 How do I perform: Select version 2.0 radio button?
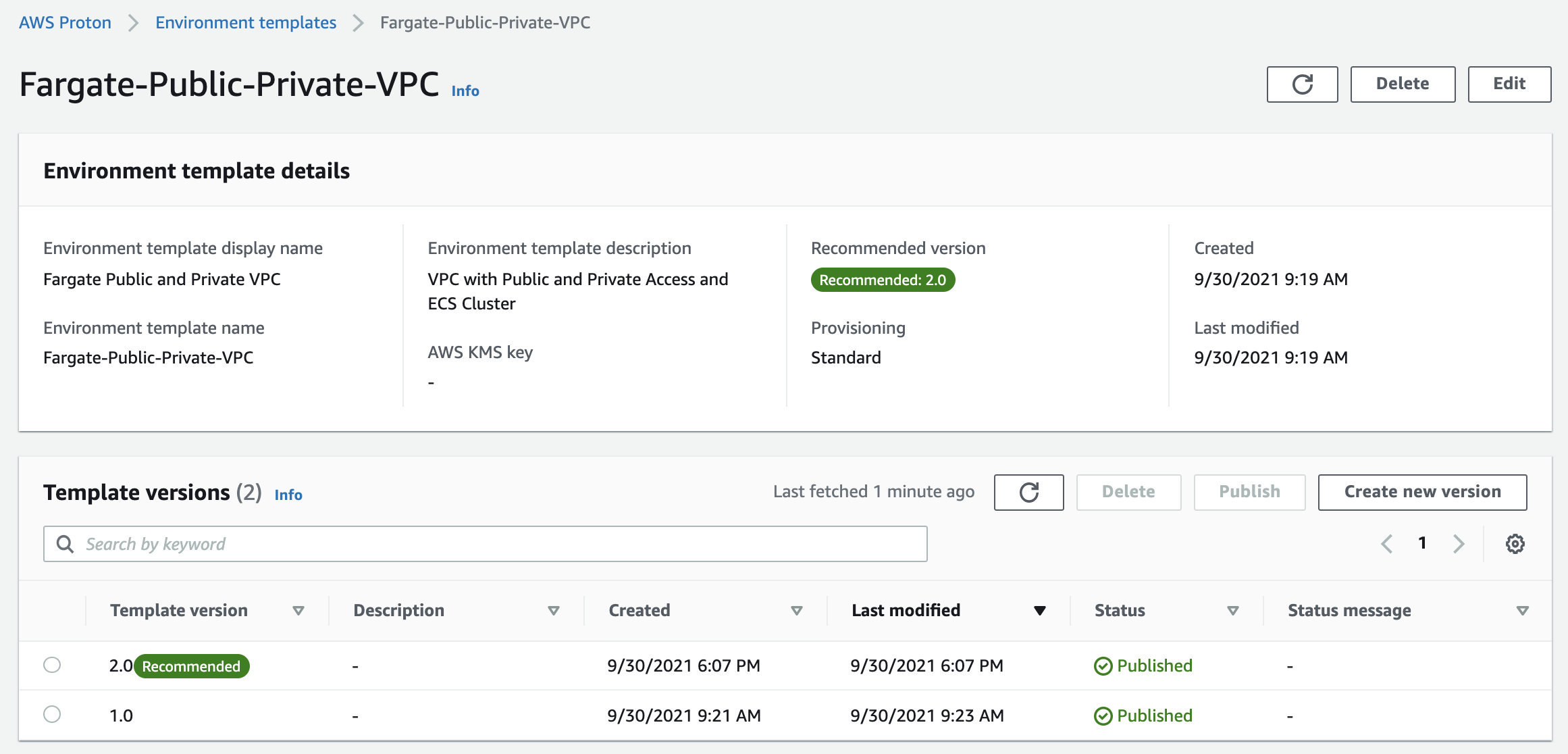tap(52, 665)
